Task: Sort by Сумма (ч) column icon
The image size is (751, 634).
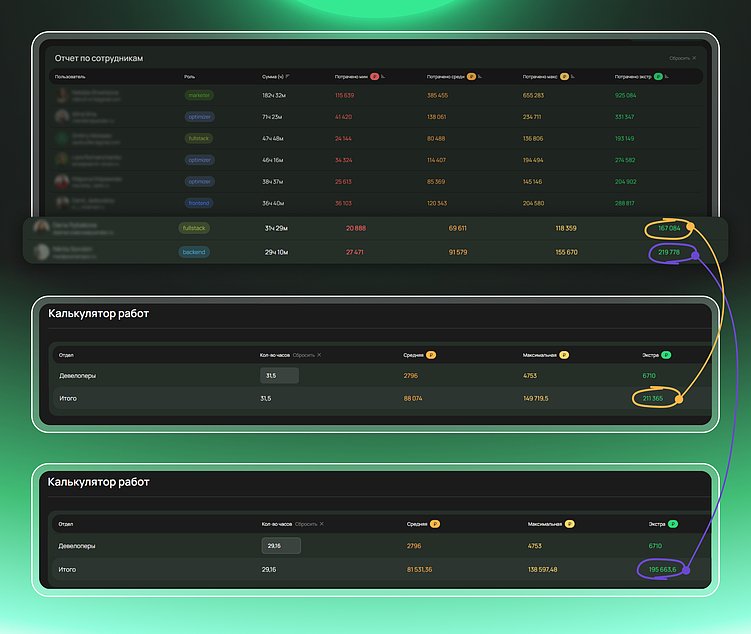Action: point(288,77)
